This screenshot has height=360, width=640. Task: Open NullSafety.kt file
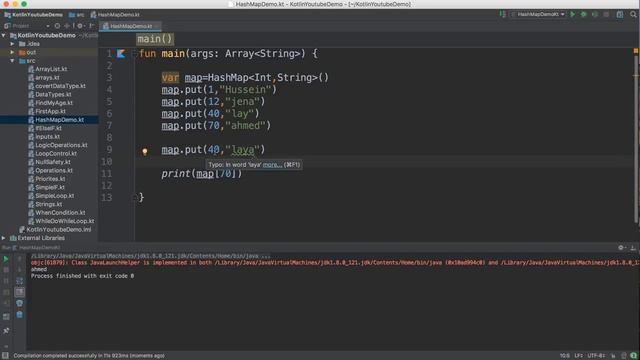[53, 162]
